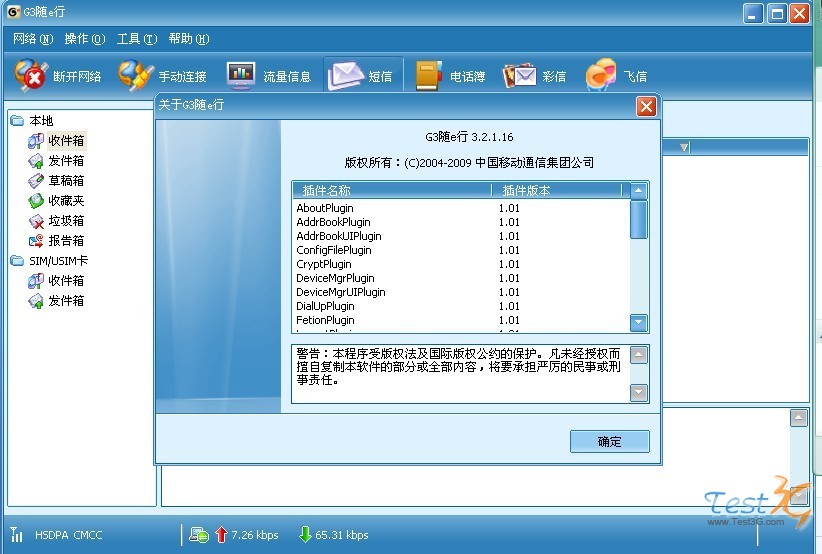Click the message list sort dropdown arrow

(685, 147)
